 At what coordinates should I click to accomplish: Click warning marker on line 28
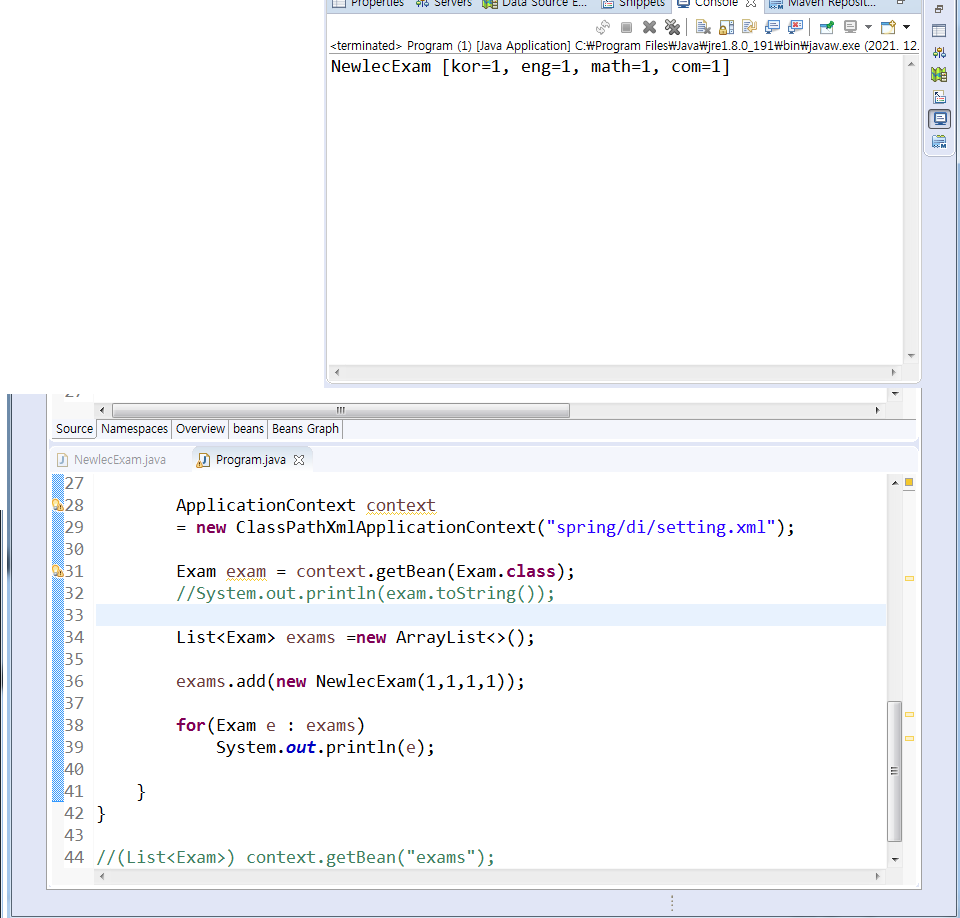[x=58, y=505]
